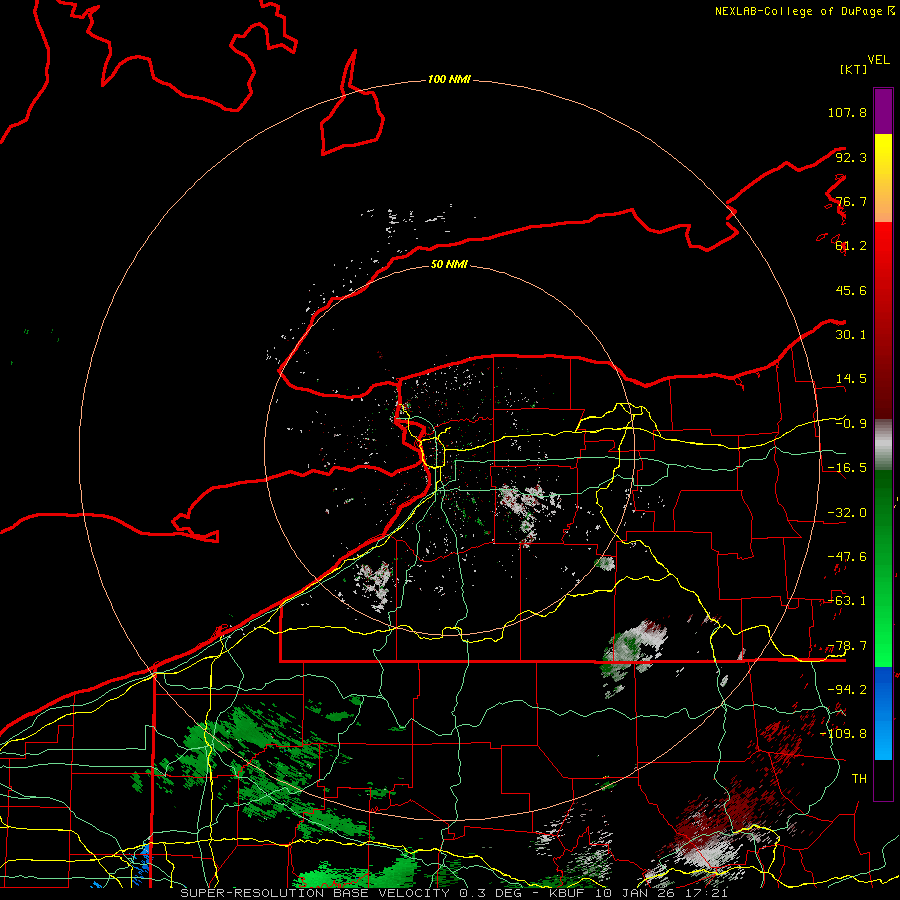Click the -47.6 velocity scale value
900x900 pixels.
[x=847, y=557]
